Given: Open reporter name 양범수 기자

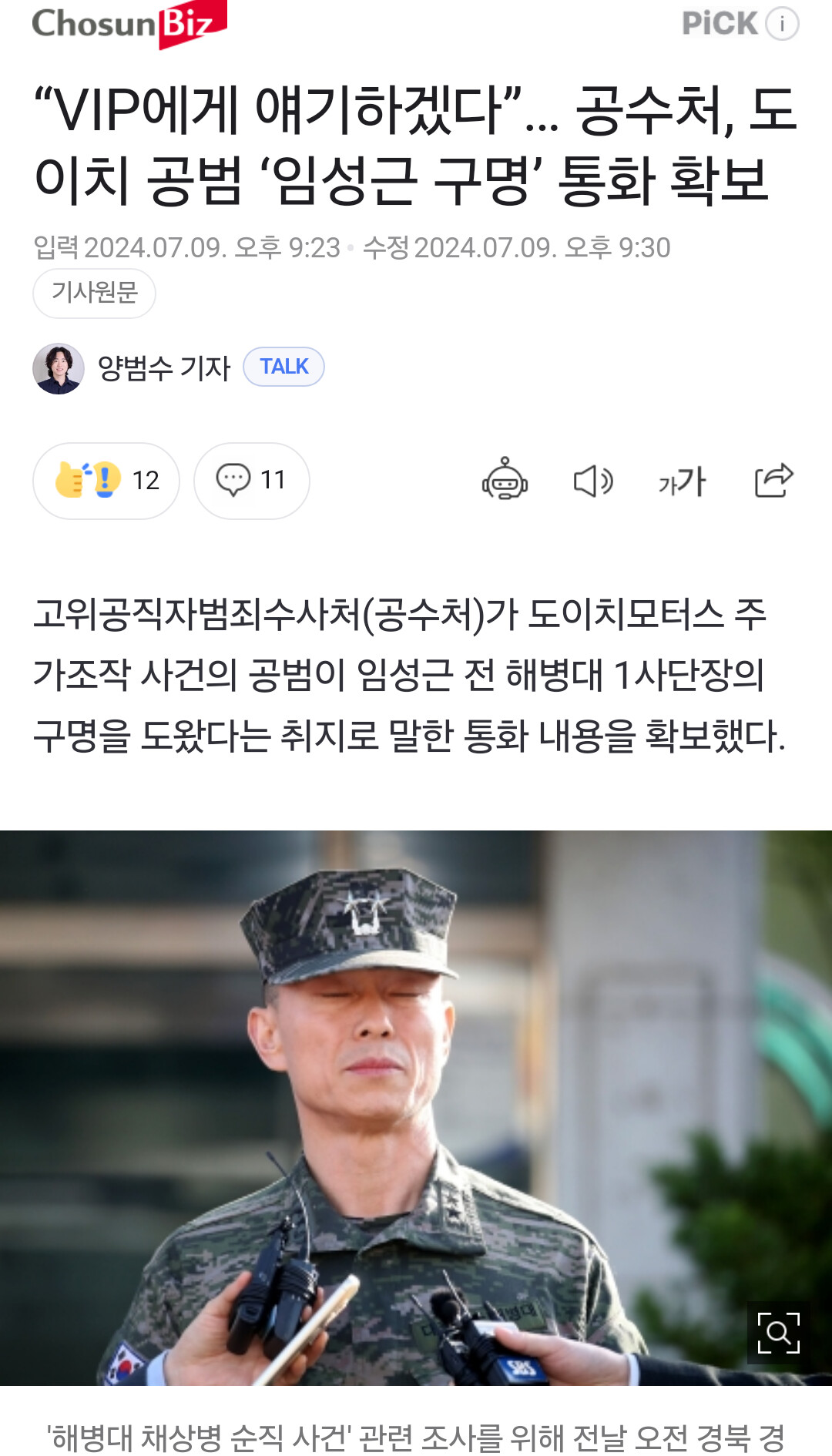Looking at the screenshot, I should [163, 368].
